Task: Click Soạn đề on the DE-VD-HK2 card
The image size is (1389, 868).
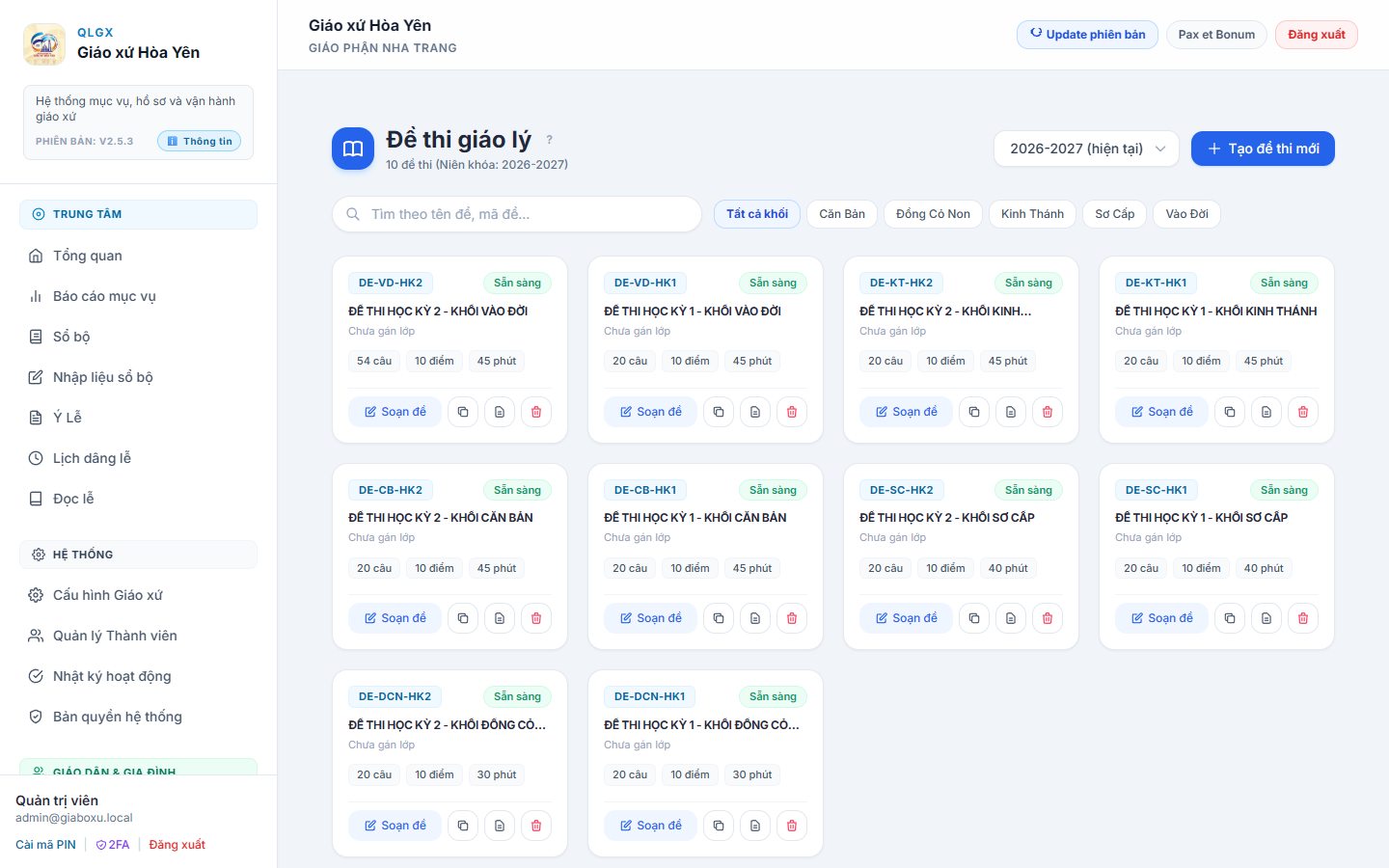Action: (395, 412)
